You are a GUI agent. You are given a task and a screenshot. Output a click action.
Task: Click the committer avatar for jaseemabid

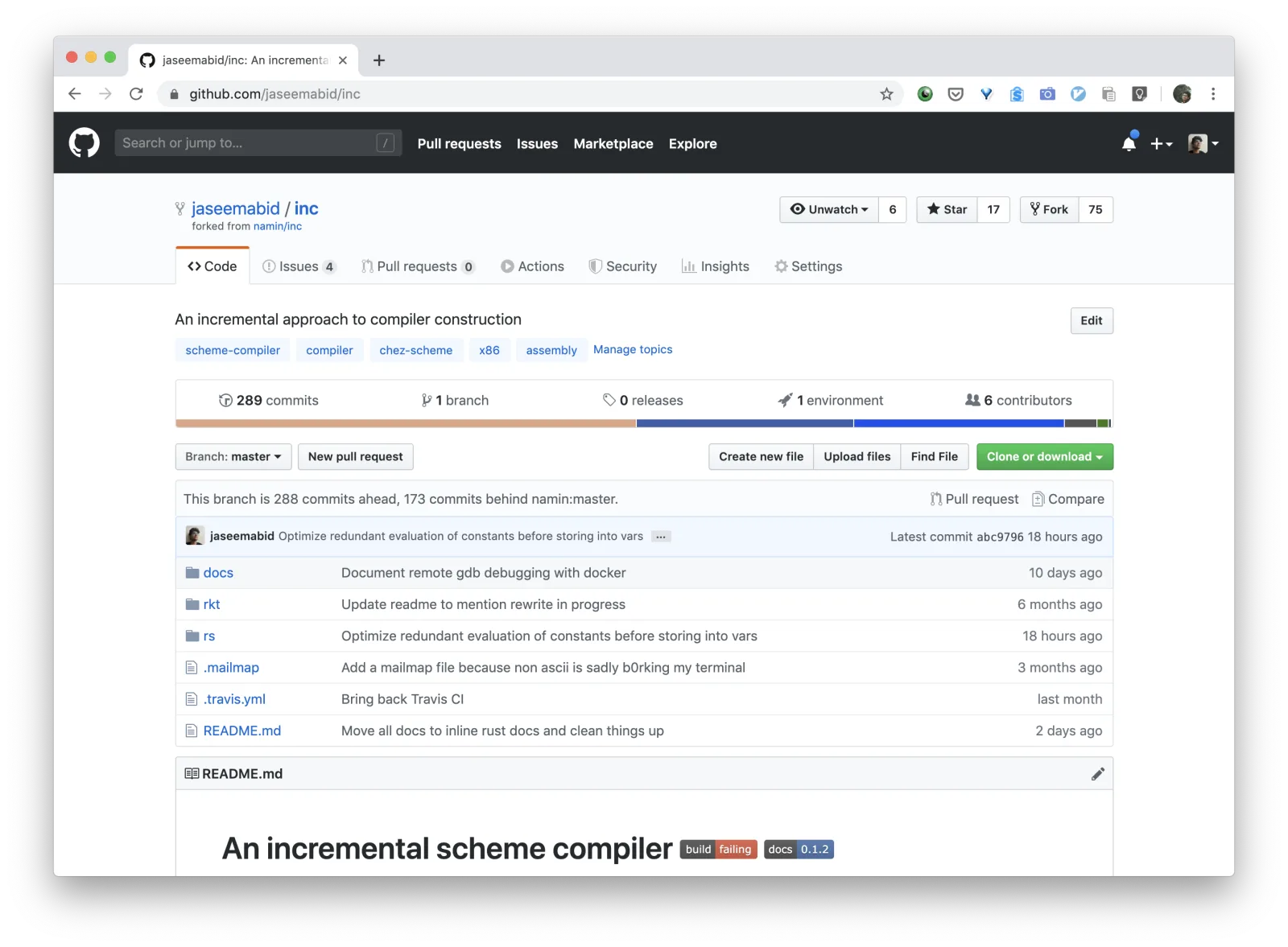tap(195, 536)
